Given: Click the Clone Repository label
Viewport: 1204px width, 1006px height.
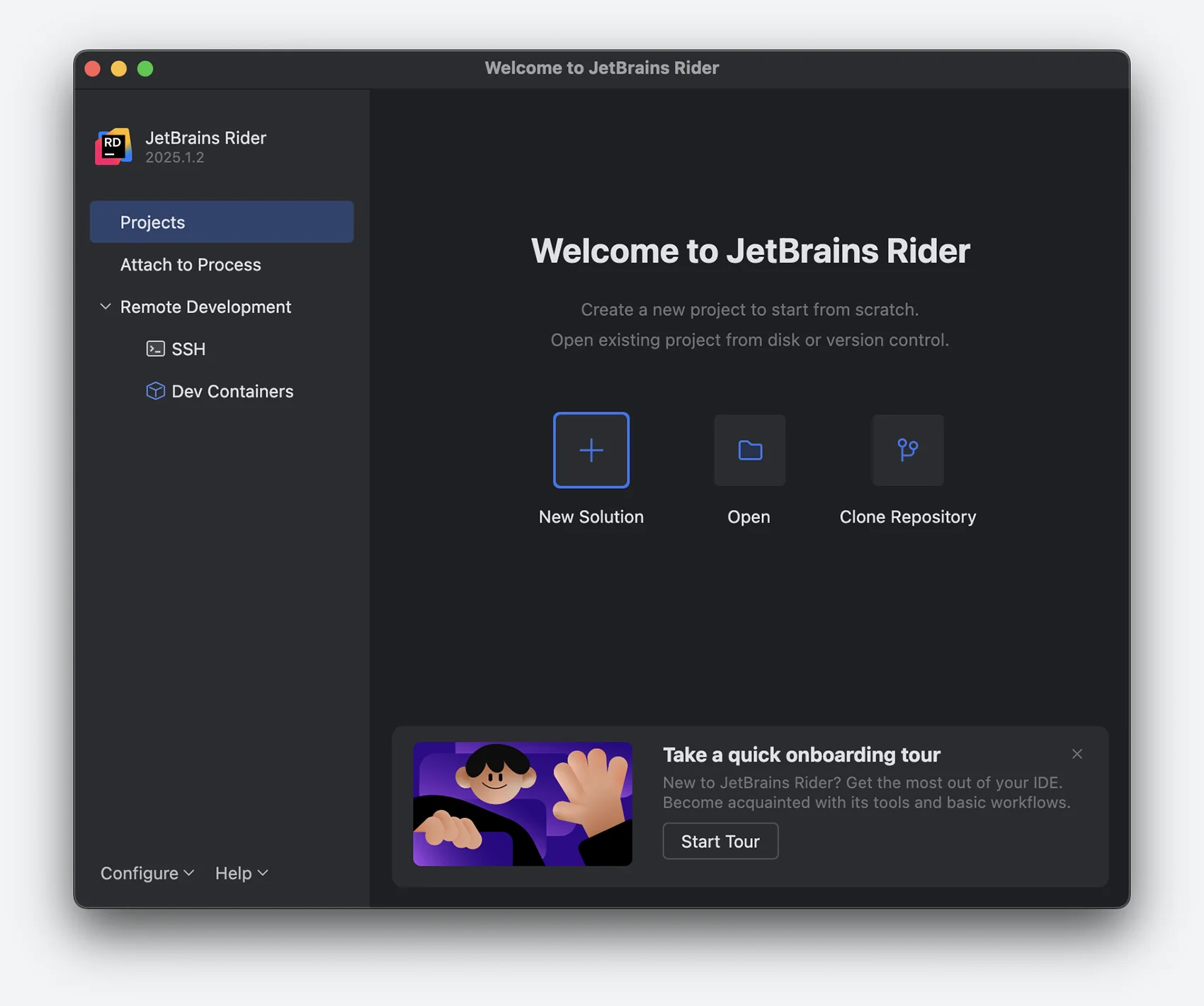Looking at the screenshot, I should tap(907, 517).
